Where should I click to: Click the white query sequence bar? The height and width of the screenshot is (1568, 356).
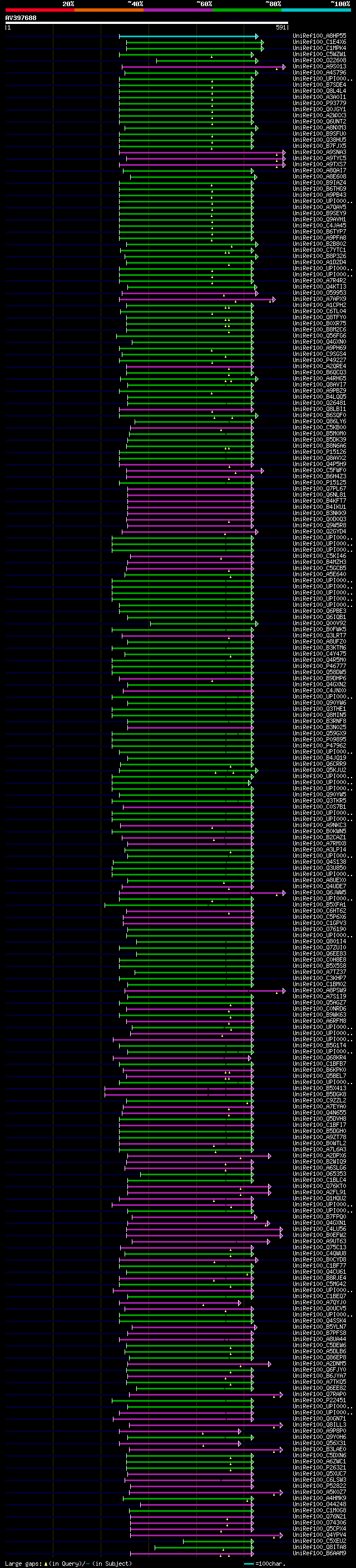[147, 23]
